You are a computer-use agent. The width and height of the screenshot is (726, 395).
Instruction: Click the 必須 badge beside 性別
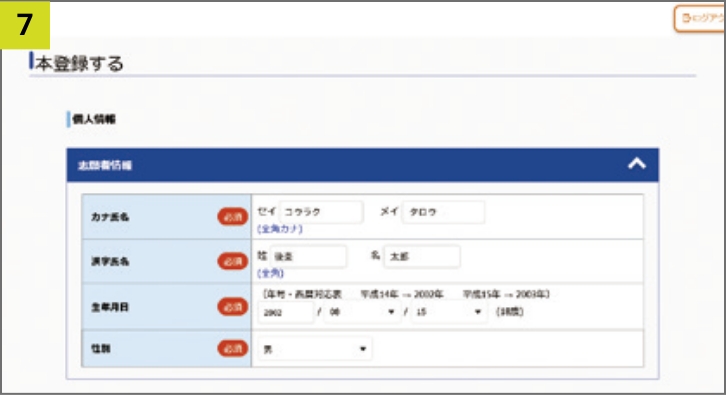point(233,348)
